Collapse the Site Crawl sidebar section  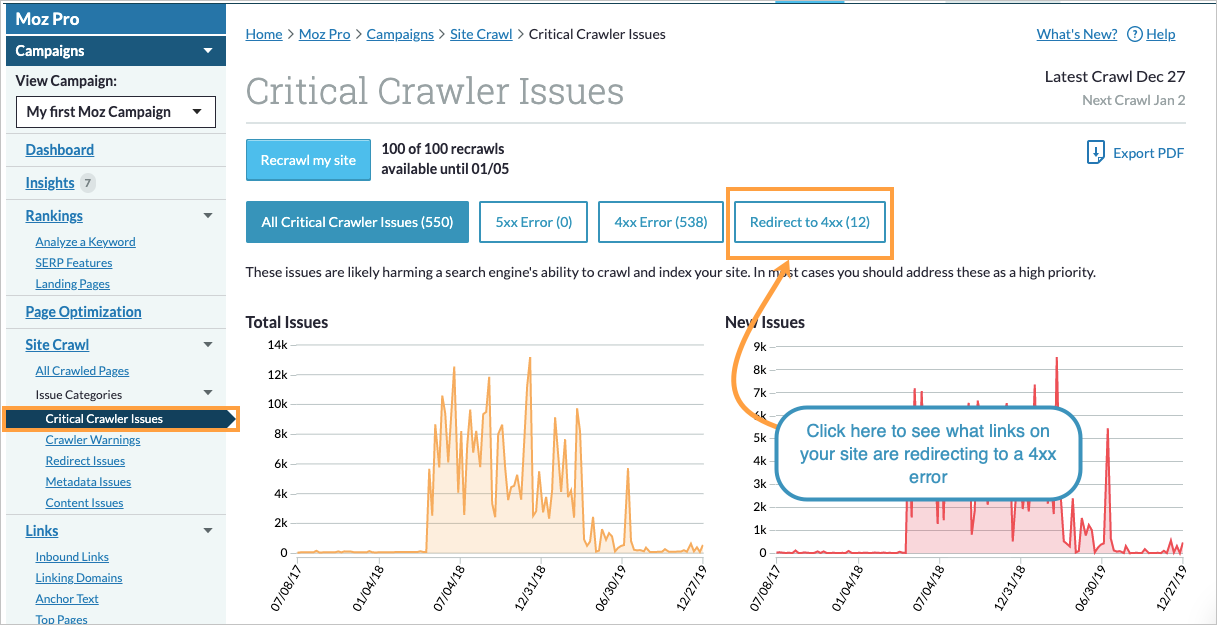[208, 344]
